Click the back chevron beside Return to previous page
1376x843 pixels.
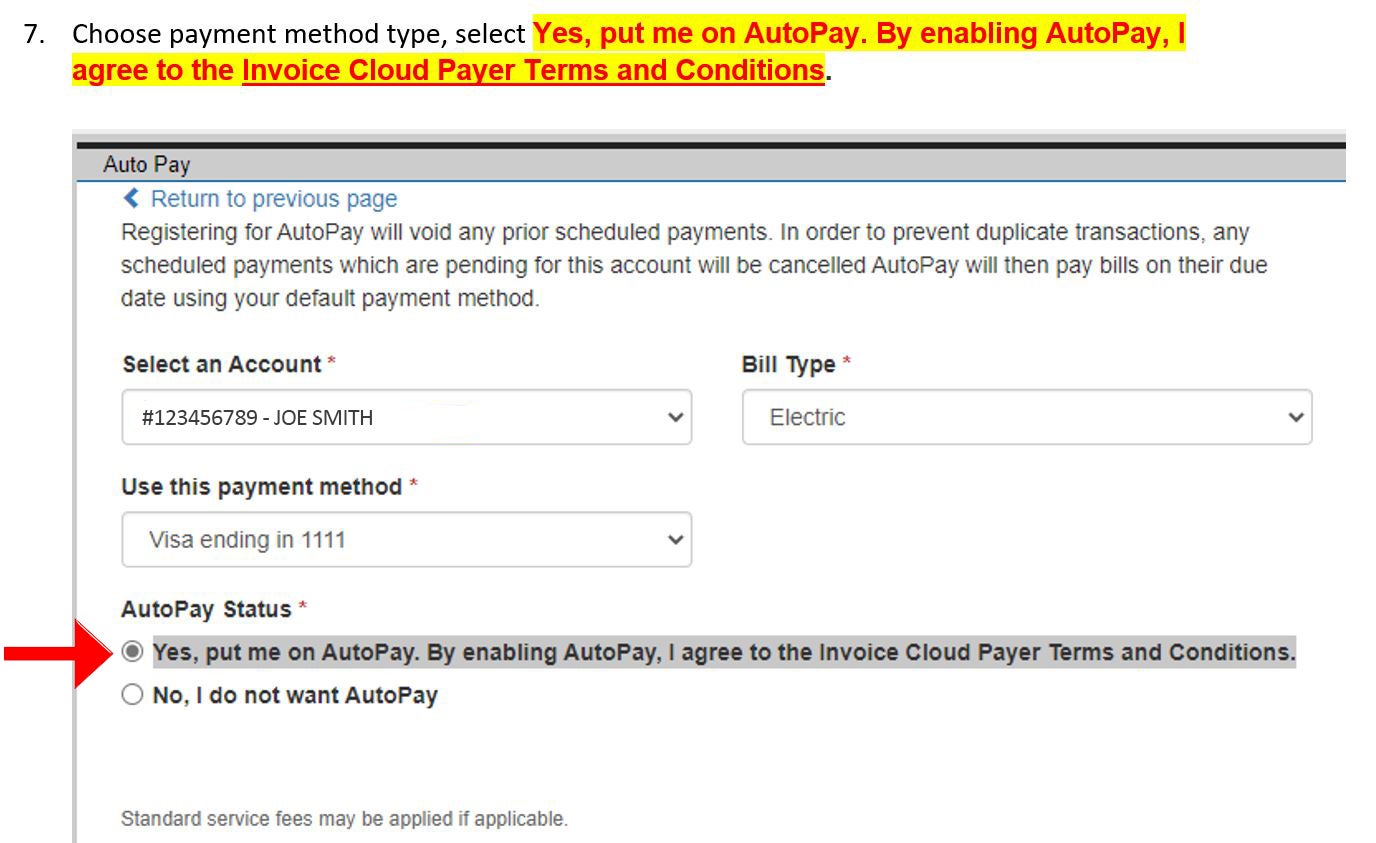[x=131, y=198]
